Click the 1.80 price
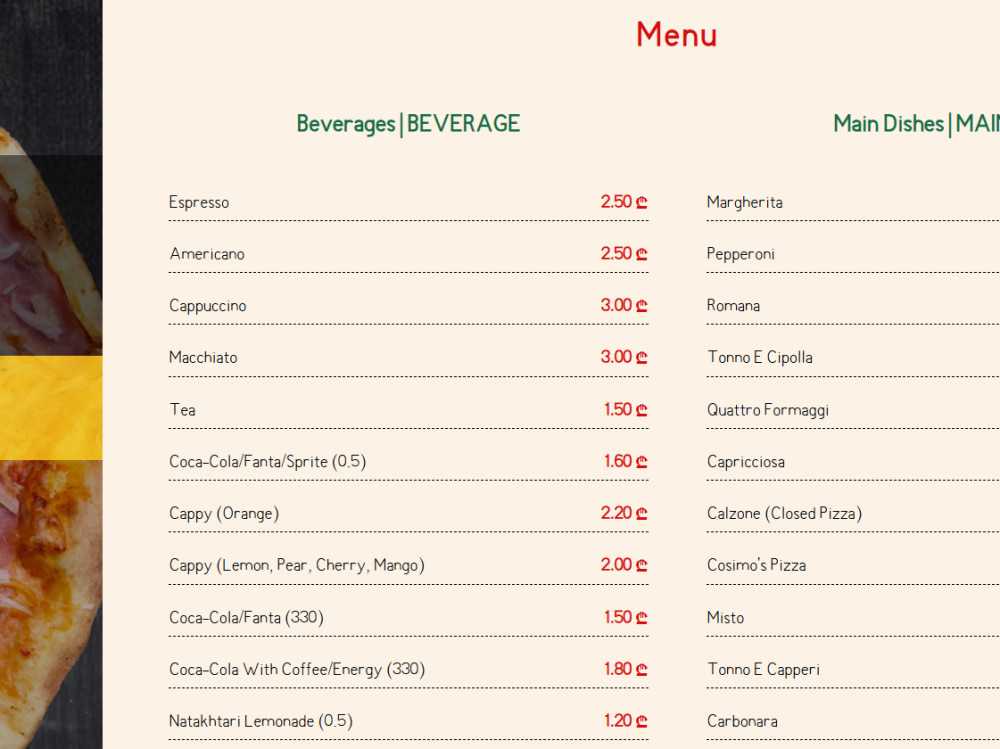This screenshot has width=1000, height=749. tap(626, 669)
